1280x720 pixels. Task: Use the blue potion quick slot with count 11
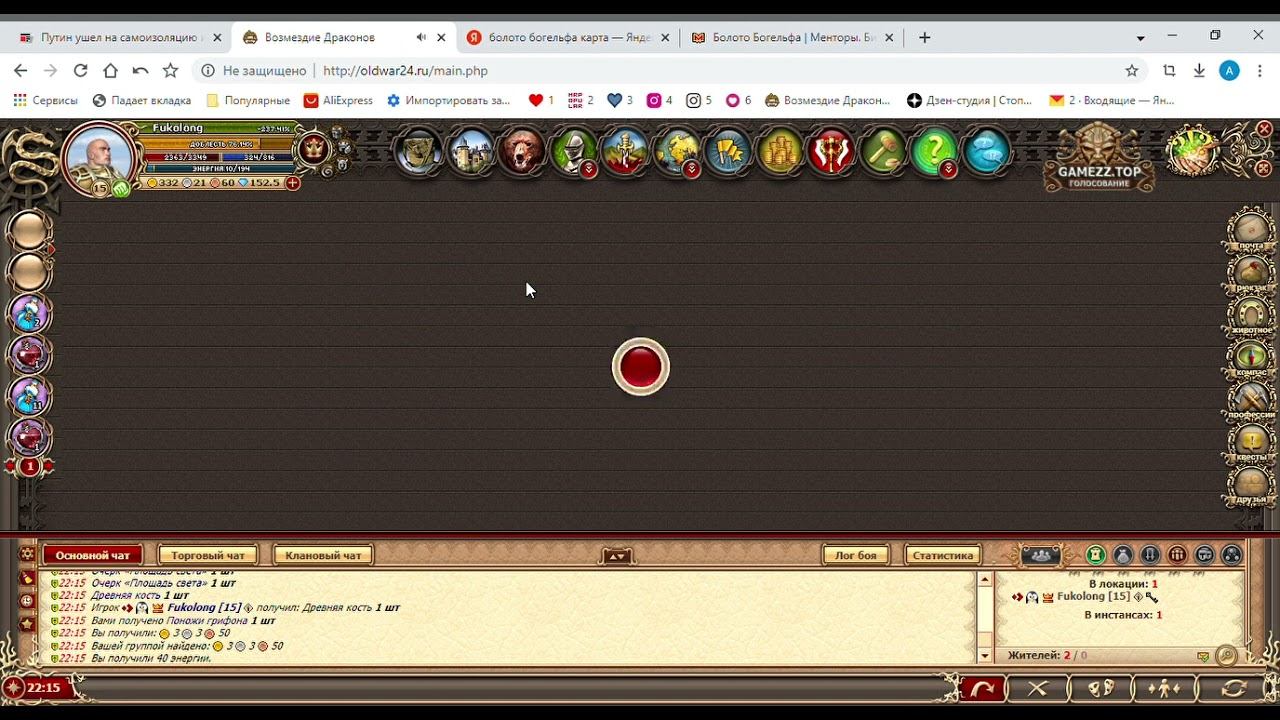(29, 396)
